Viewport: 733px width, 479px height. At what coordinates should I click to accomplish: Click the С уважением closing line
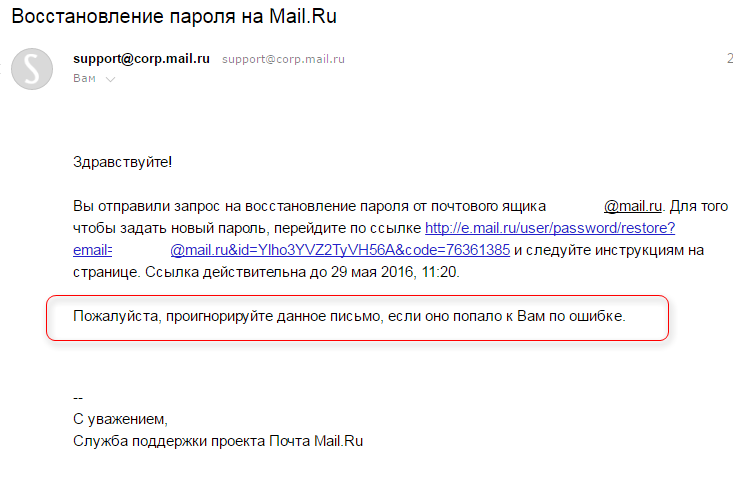120,419
